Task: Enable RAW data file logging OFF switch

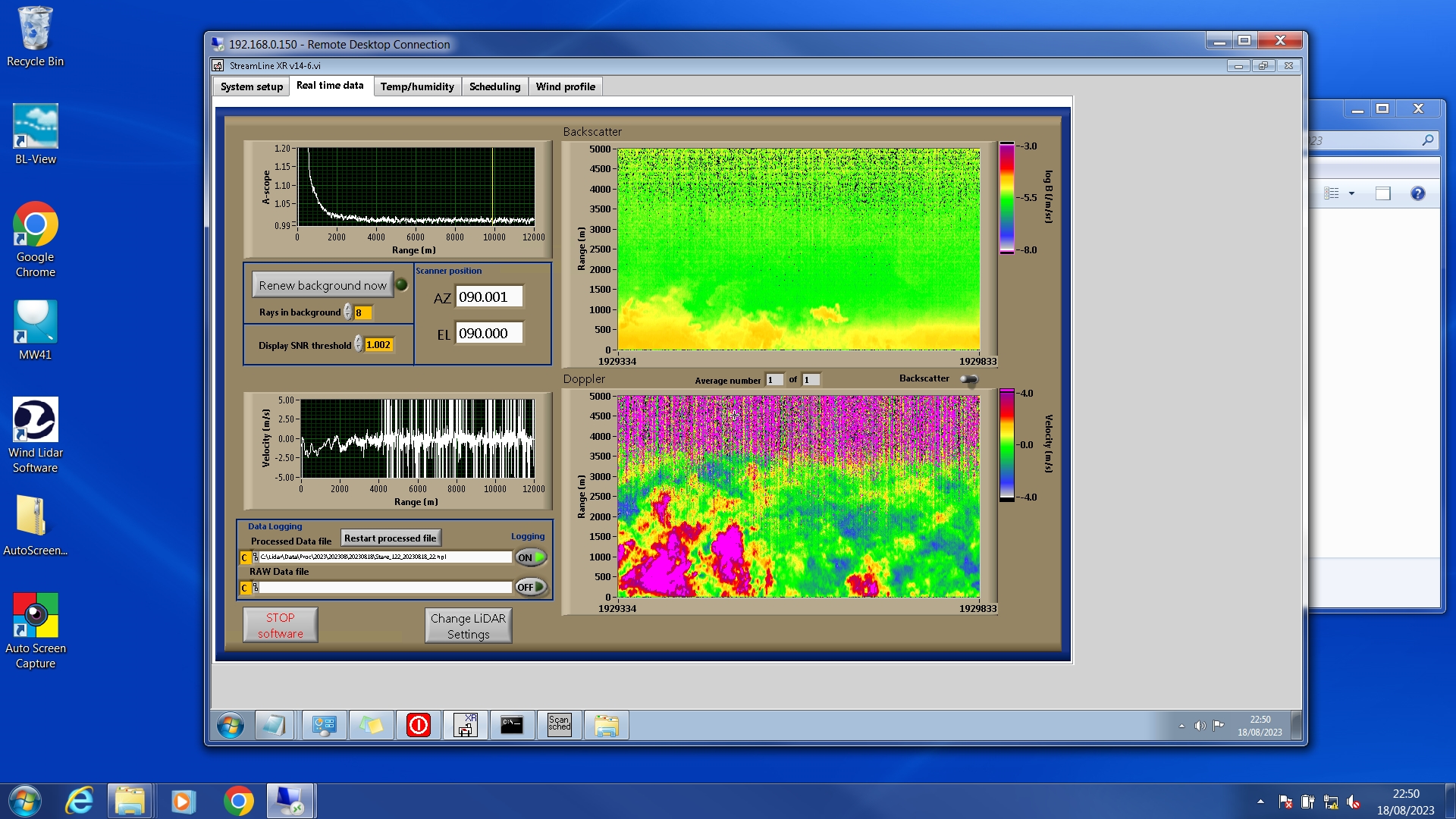Action: point(530,587)
